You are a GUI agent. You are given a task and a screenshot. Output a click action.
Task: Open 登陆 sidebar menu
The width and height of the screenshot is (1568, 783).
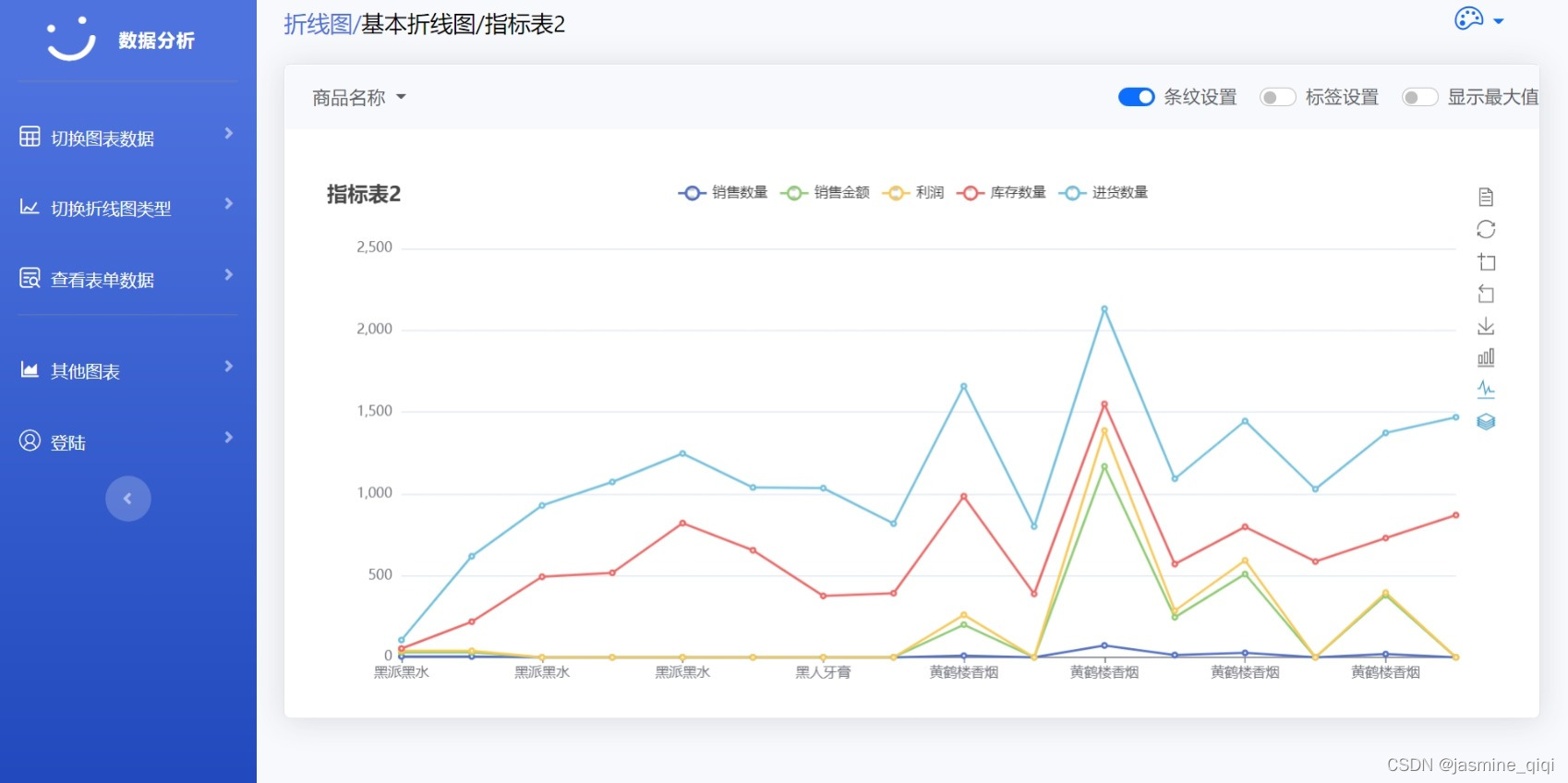(x=128, y=441)
